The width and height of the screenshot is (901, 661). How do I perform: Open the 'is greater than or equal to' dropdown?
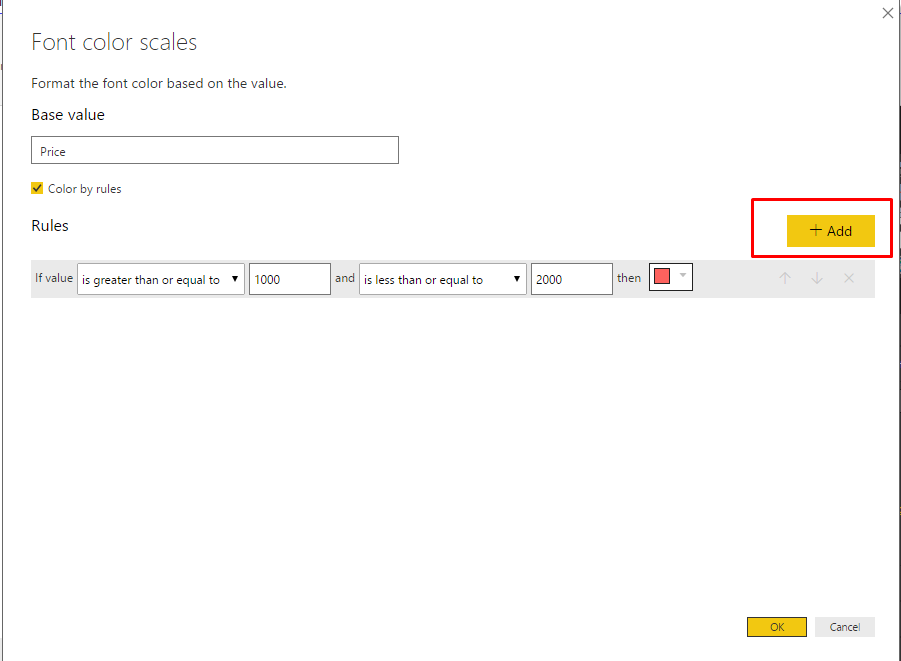click(x=160, y=280)
